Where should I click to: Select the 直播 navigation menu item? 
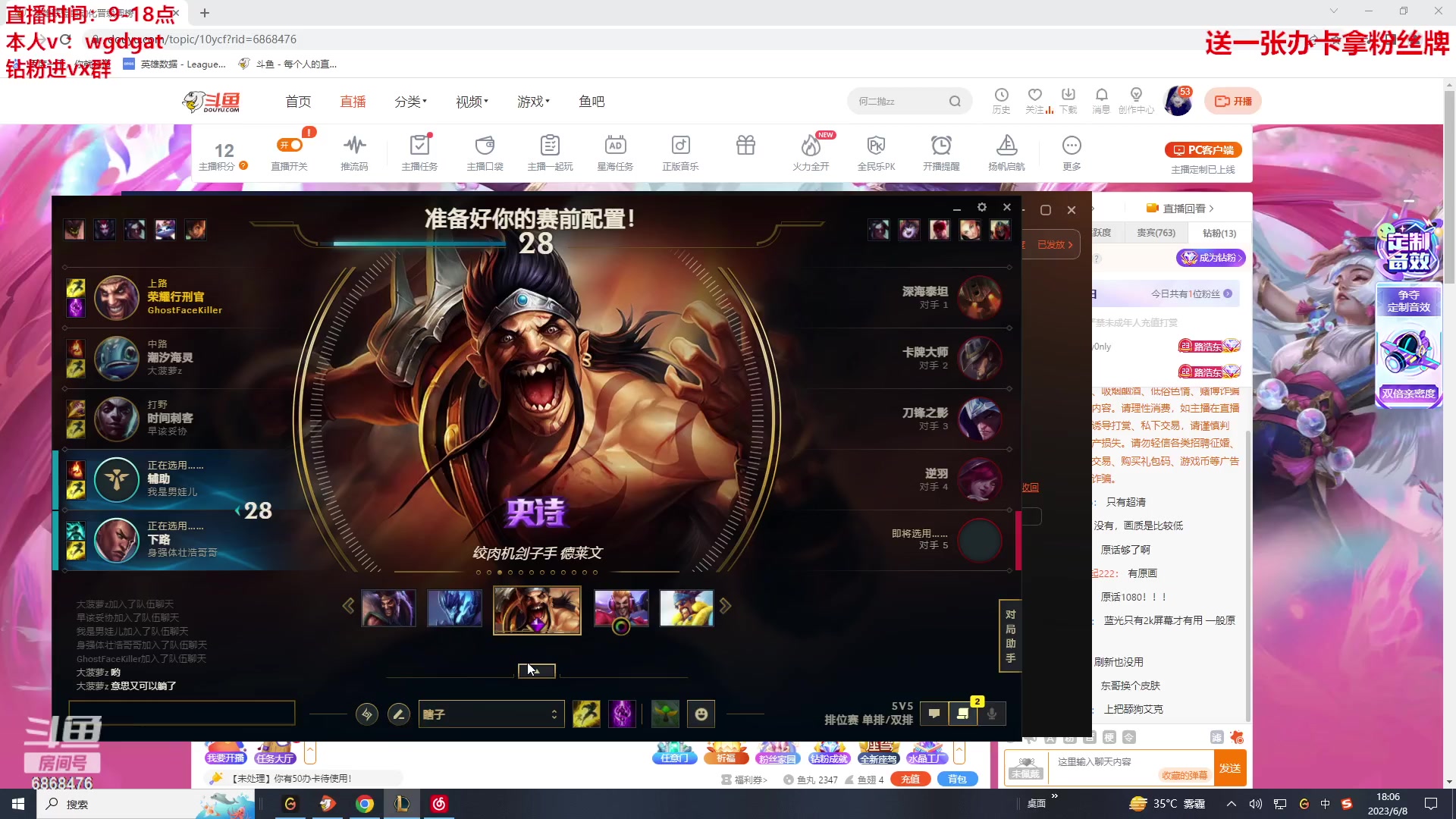tap(353, 101)
